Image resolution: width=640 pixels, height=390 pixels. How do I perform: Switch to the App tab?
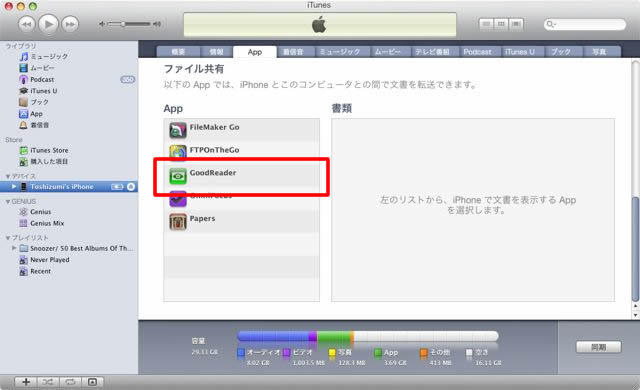click(255, 52)
